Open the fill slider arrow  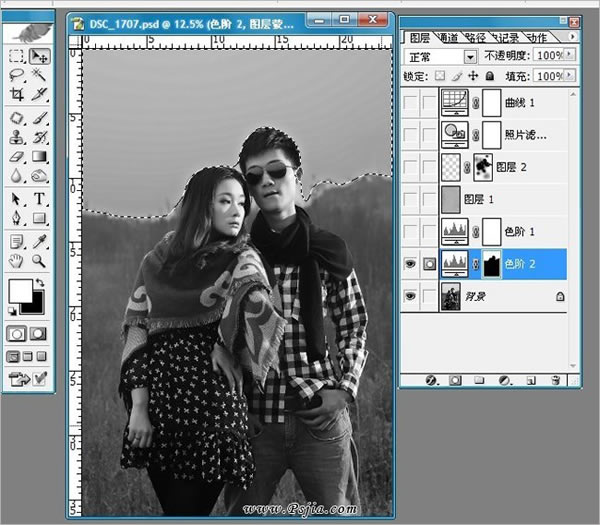570,75
